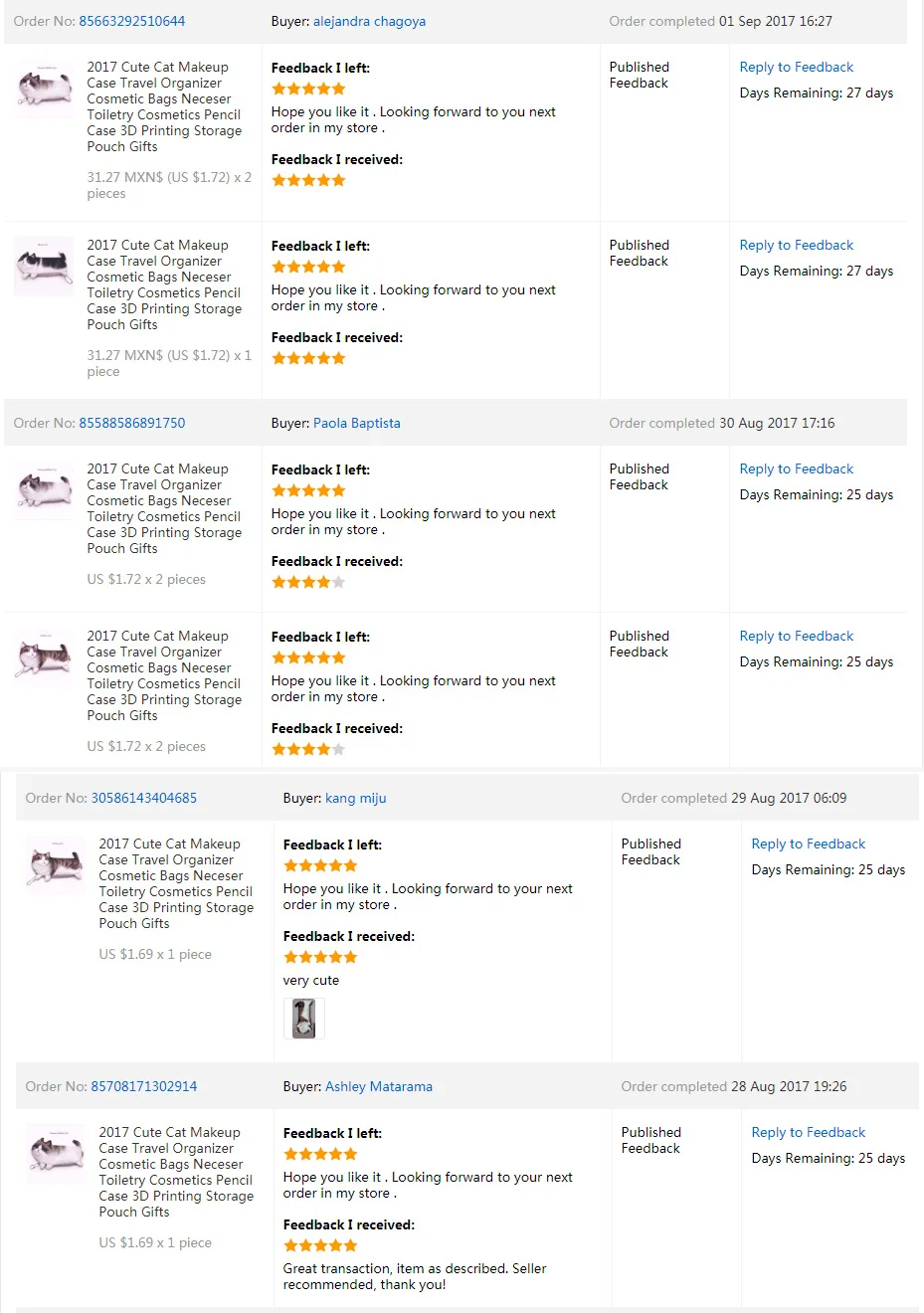Click product image of alejandra's 2-pieces item
Screen dimensions: 924x1313
click(44, 88)
